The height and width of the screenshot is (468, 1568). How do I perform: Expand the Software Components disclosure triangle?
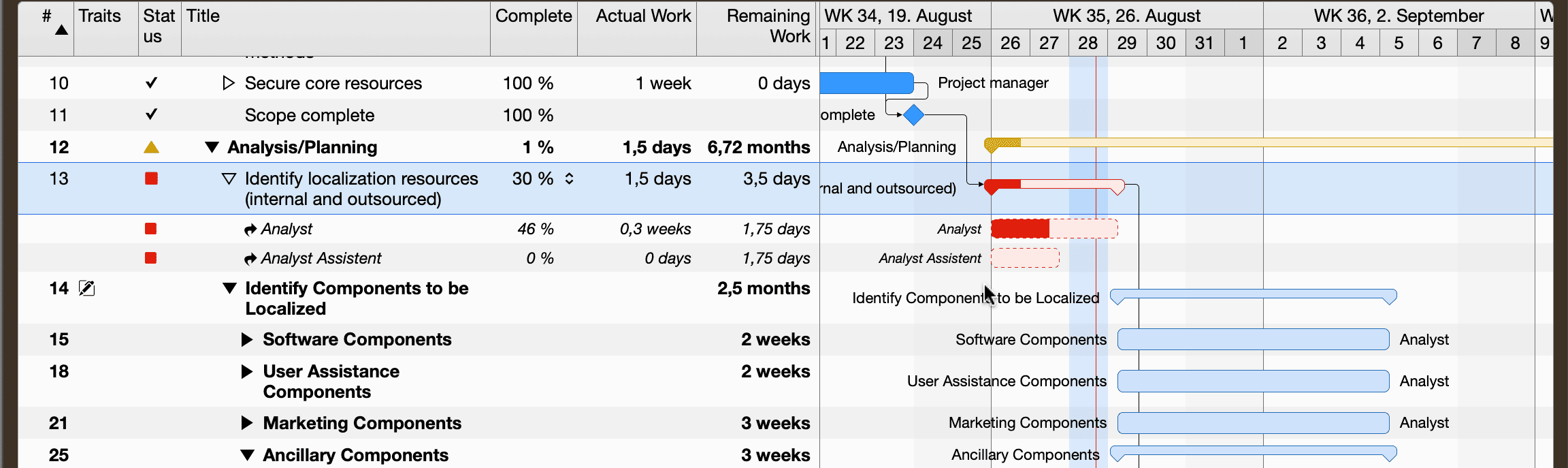pos(246,339)
